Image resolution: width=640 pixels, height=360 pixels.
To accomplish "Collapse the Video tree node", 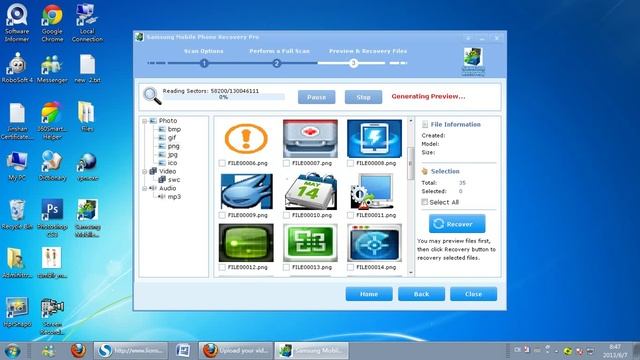I will click(x=144, y=172).
